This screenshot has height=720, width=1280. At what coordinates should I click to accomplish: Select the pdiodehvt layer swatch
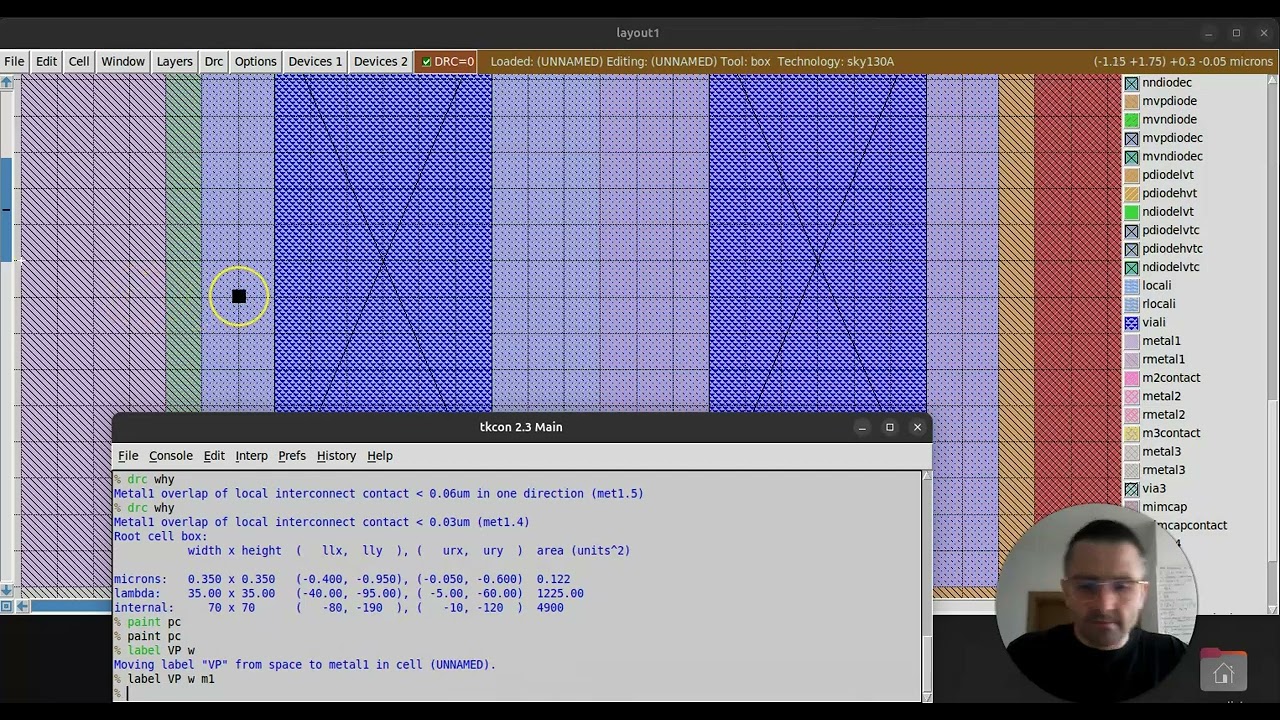click(1132, 194)
